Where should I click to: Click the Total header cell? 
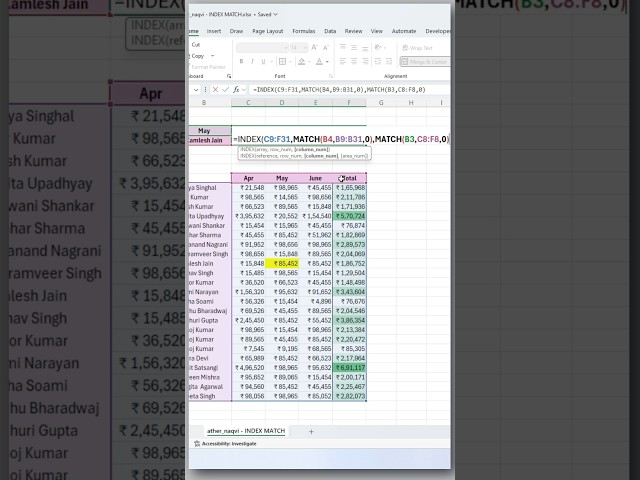tap(349, 178)
